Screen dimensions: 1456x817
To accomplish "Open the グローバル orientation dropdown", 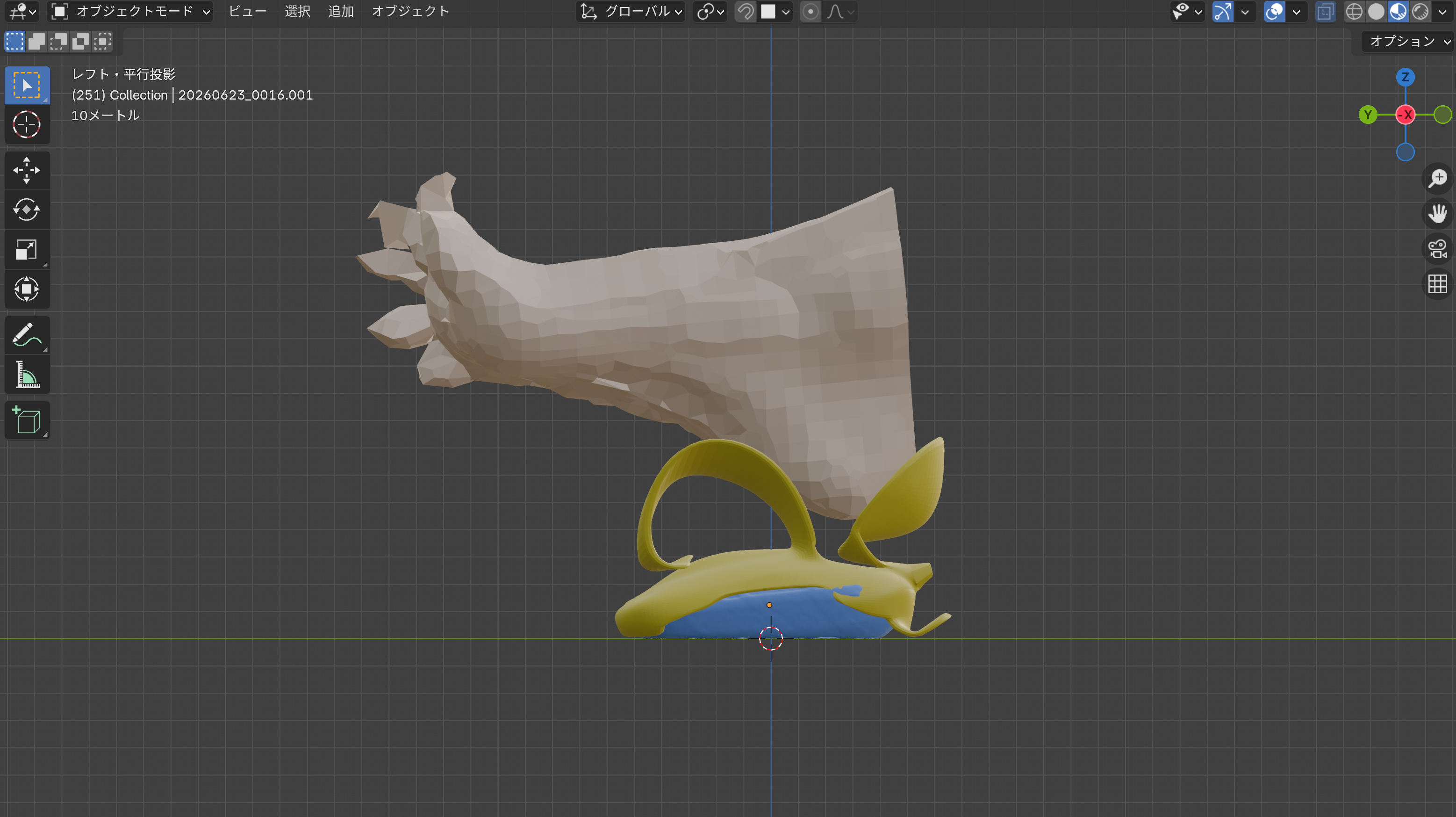I will point(631,11).
